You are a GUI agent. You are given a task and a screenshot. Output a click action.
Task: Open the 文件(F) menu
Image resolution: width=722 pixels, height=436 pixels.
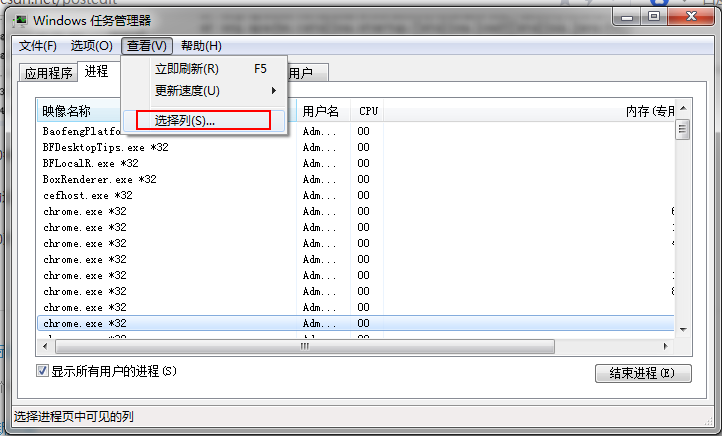(x=38, y=46)
